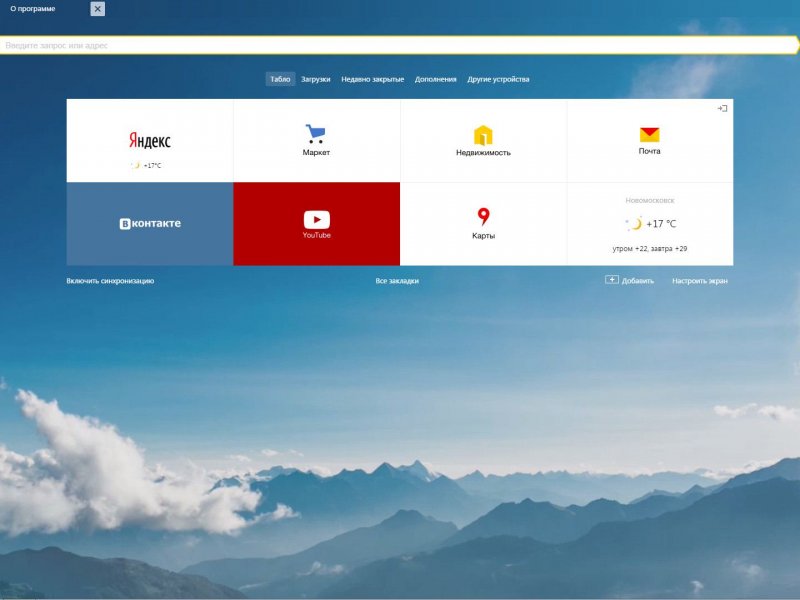Open the ВКонтакте tile

[x=149, y=224]
